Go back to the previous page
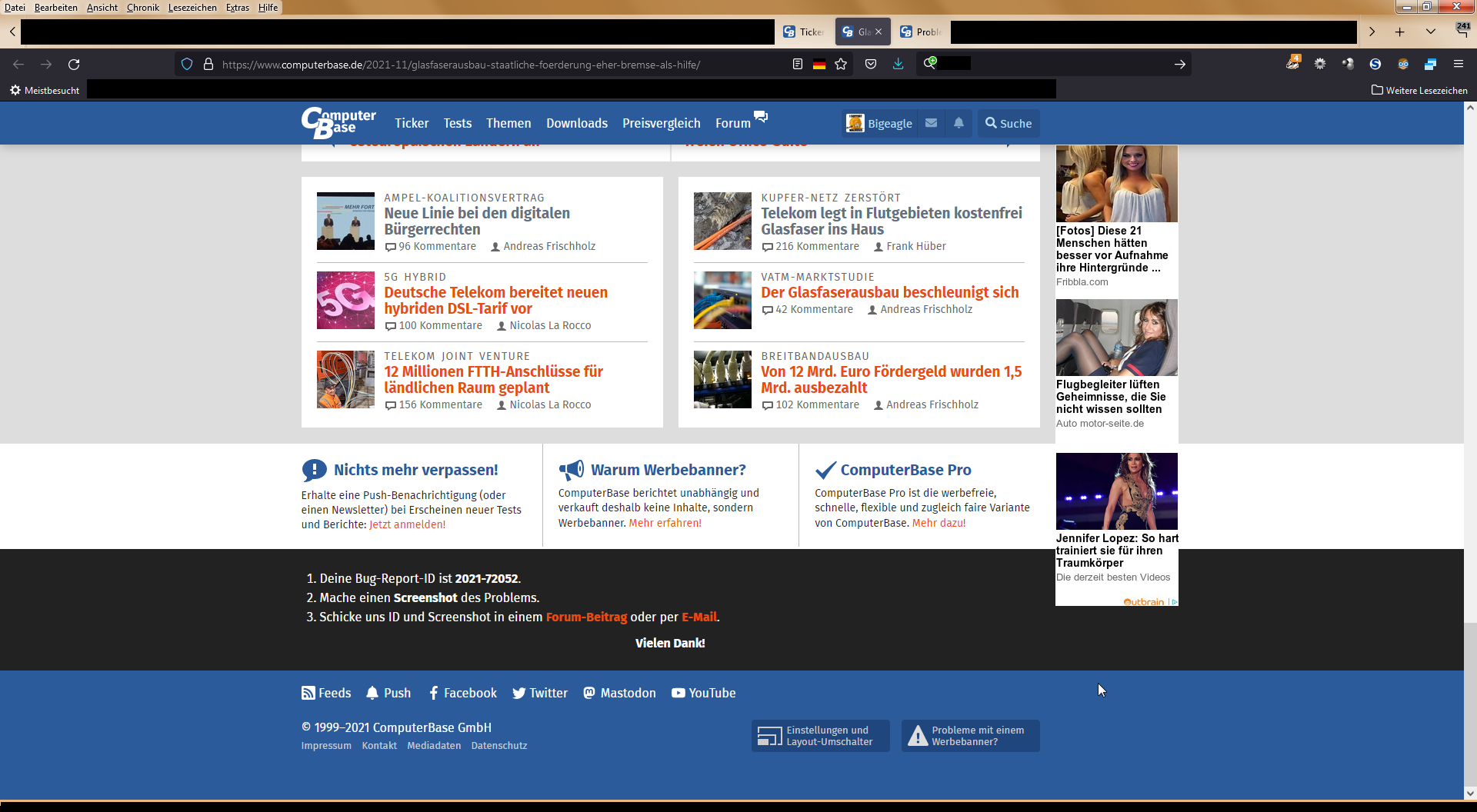Viewport: 1477px width, 812px height. (18, 65)
